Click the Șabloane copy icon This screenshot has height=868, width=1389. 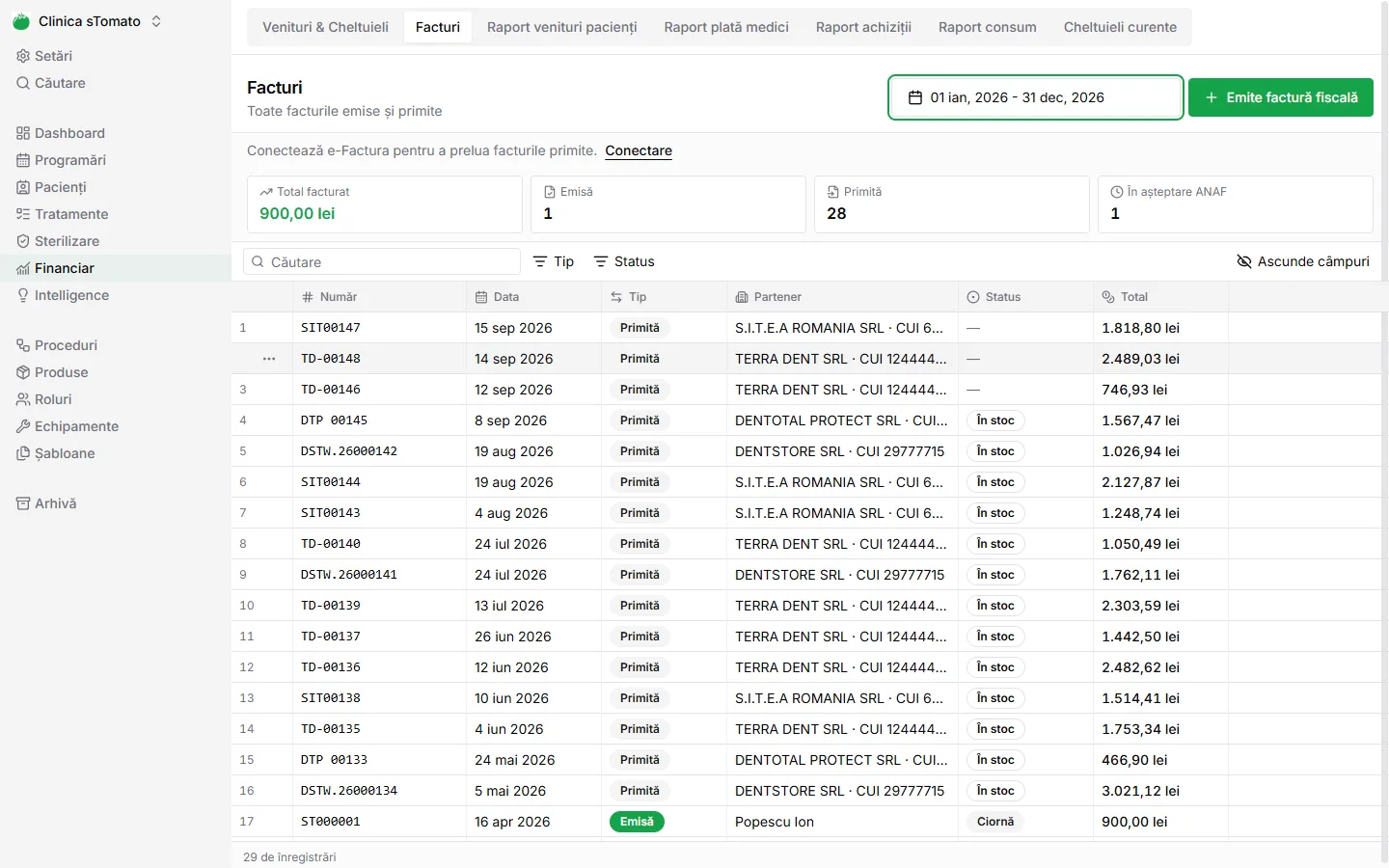pyautogui.click(x=23, y=453)
